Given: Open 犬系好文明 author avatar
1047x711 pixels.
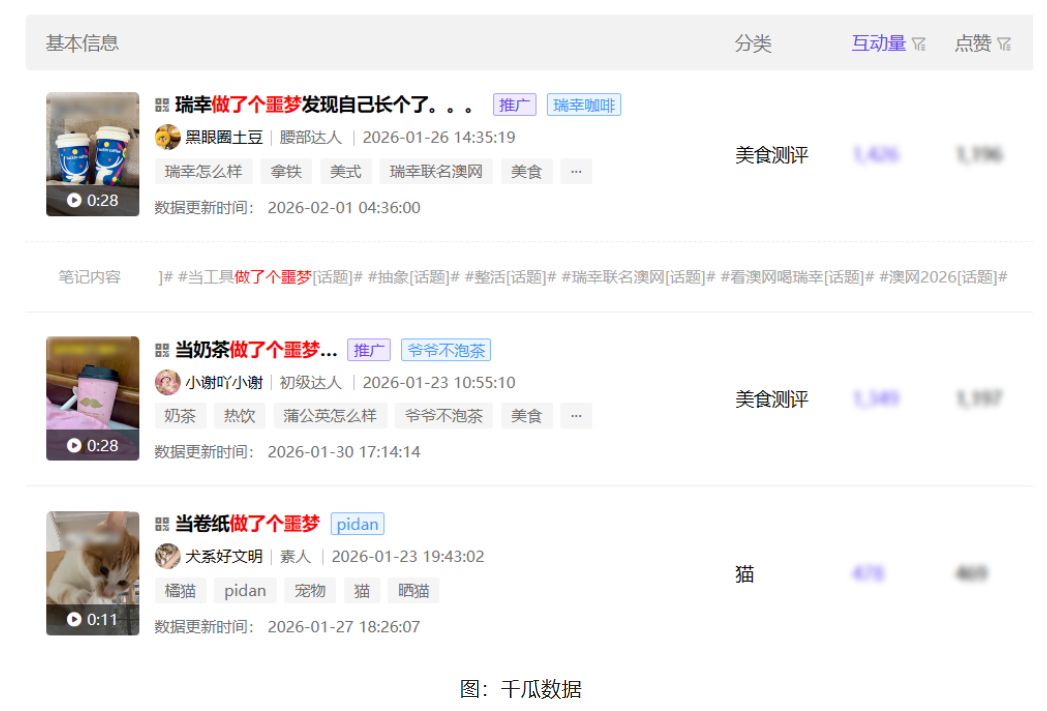Looking at the screenshot, I should coord(168,556).
